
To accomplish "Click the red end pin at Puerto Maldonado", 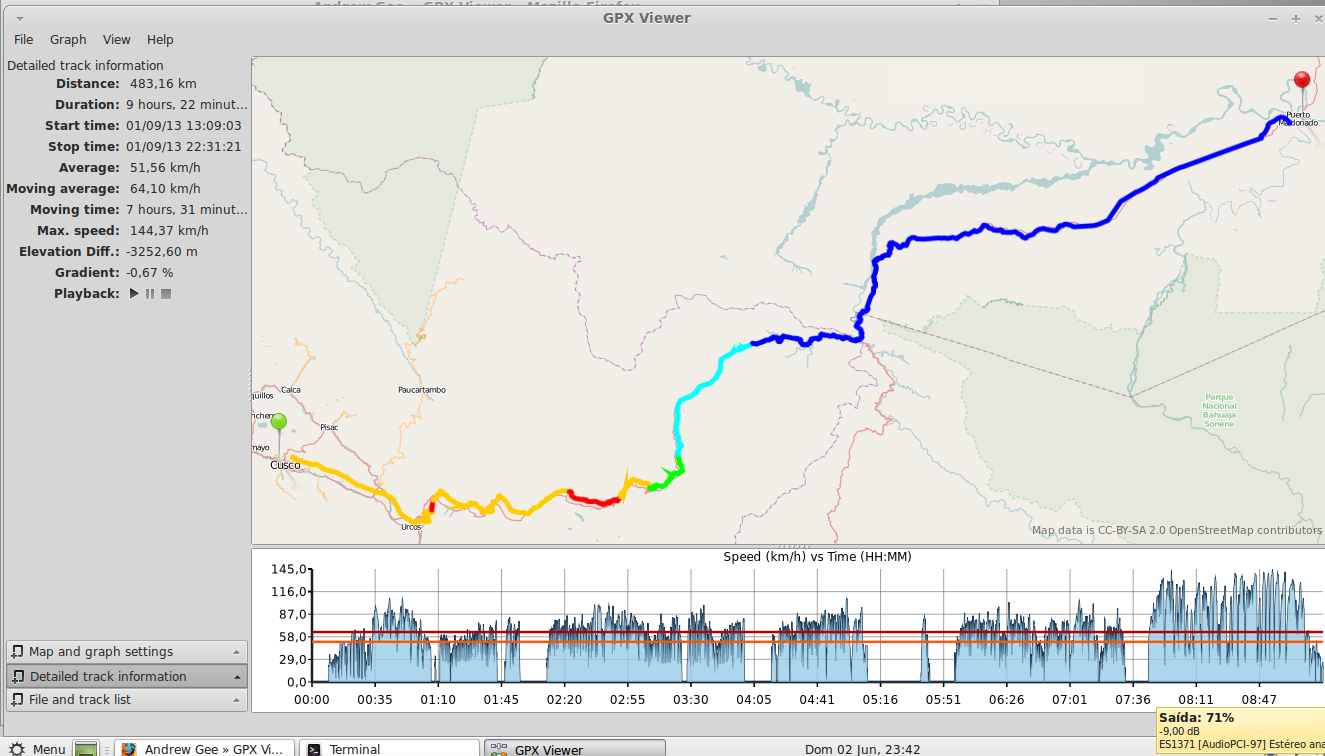I will tap(1301, 81).
